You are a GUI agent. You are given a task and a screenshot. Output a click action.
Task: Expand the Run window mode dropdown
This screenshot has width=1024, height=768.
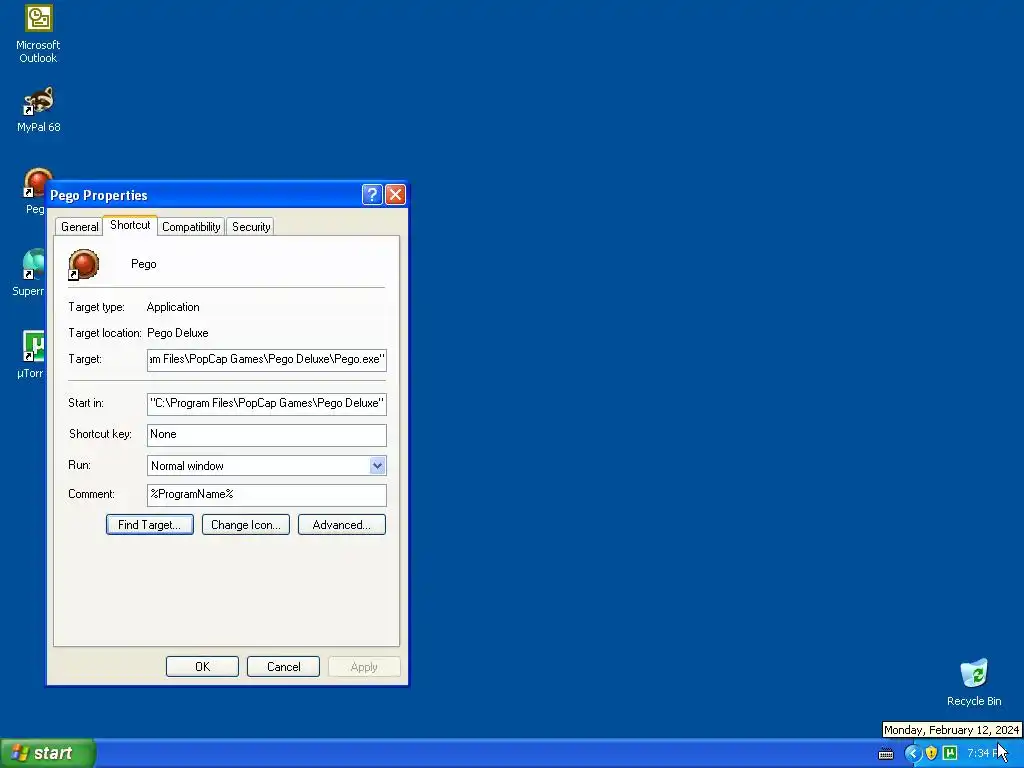[377, 466]
